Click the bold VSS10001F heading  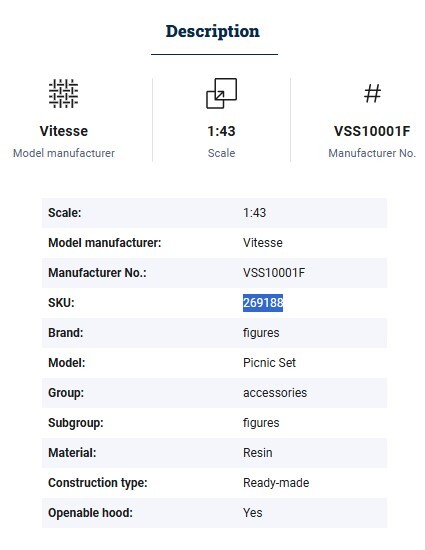(x=372, y=131)
